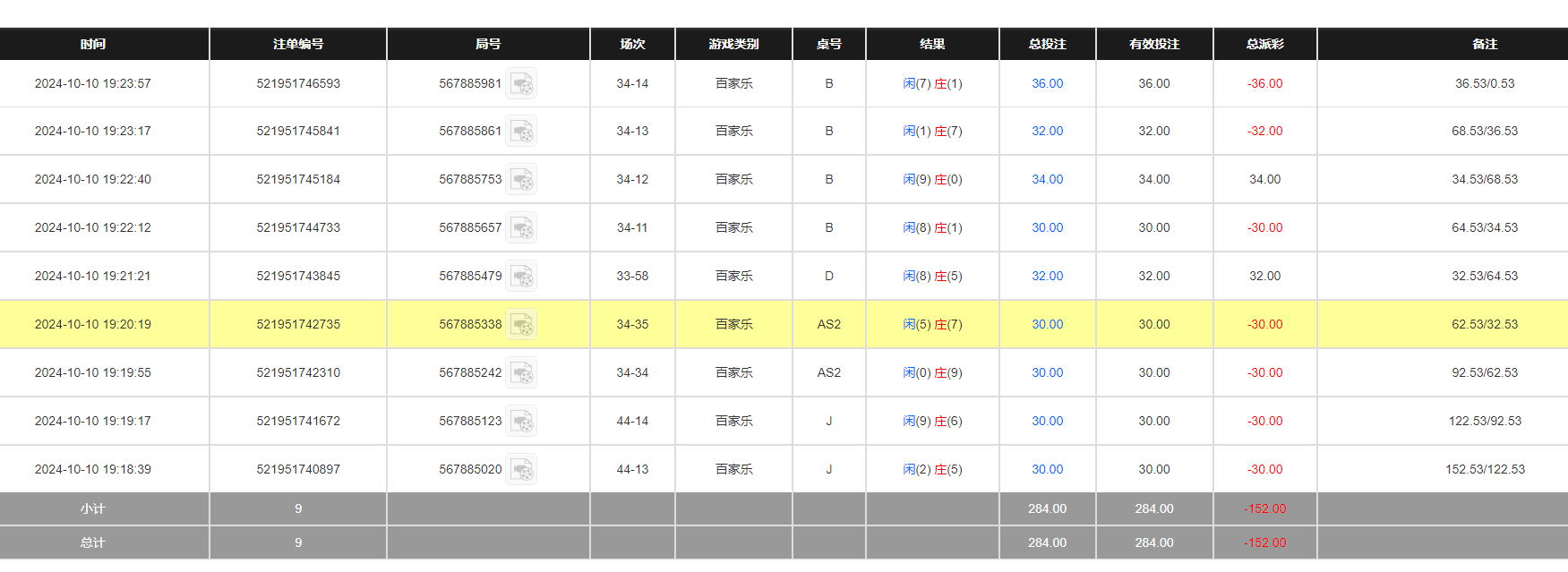Click the 闲(9) result in row 567885753
This screenshot has width=1568, height=572.
915,179
